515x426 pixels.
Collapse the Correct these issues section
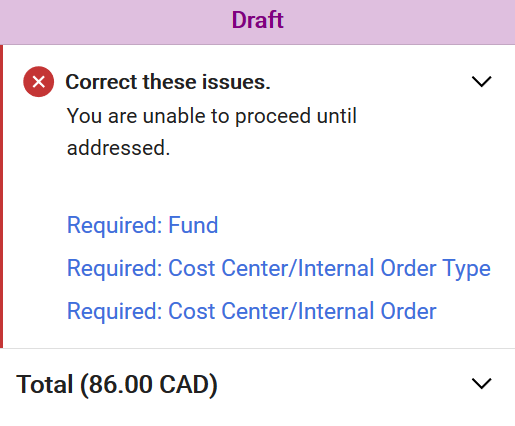click(x=481, y=82)
